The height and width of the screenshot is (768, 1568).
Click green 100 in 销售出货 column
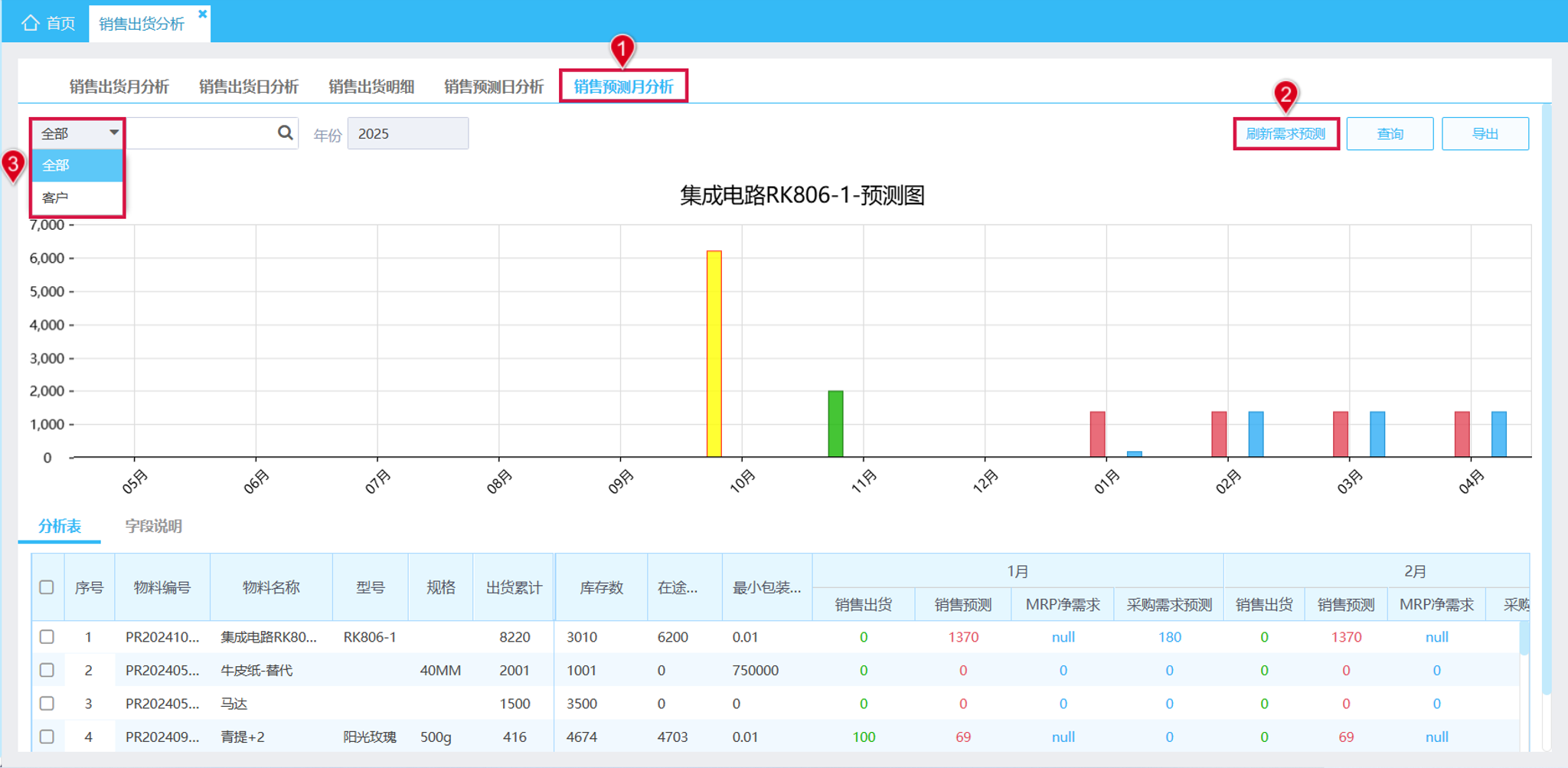tap(864, 737)
